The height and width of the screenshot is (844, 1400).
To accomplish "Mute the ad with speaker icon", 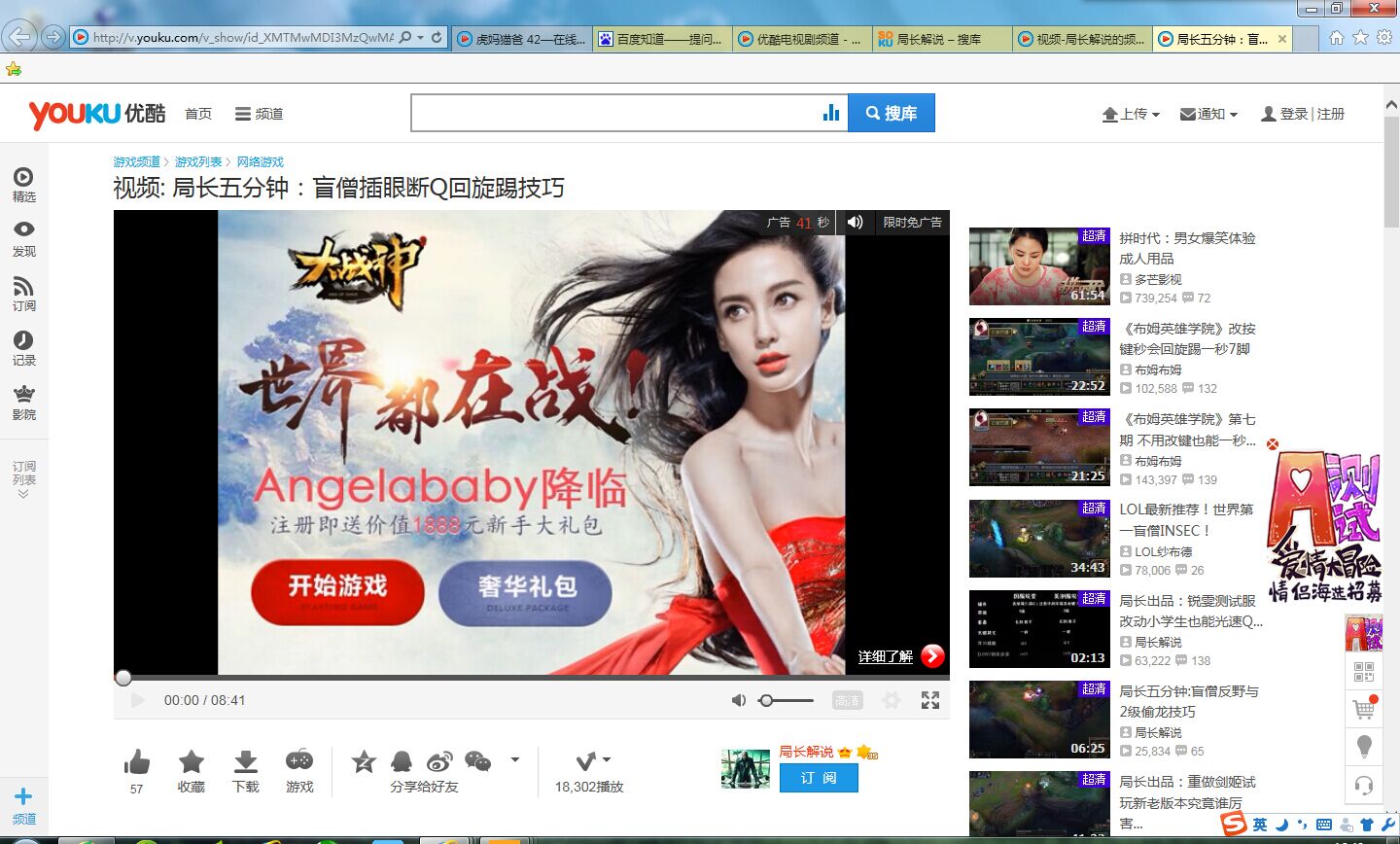I will (x=855, y=222).
